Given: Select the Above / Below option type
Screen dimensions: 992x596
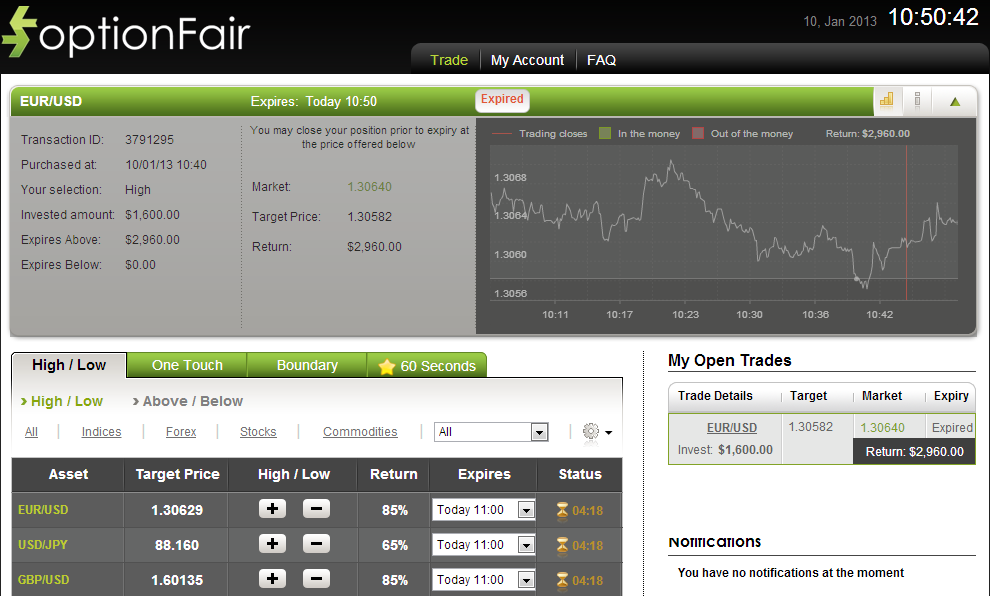Looking at the screenshot, I should coord(188,401).
